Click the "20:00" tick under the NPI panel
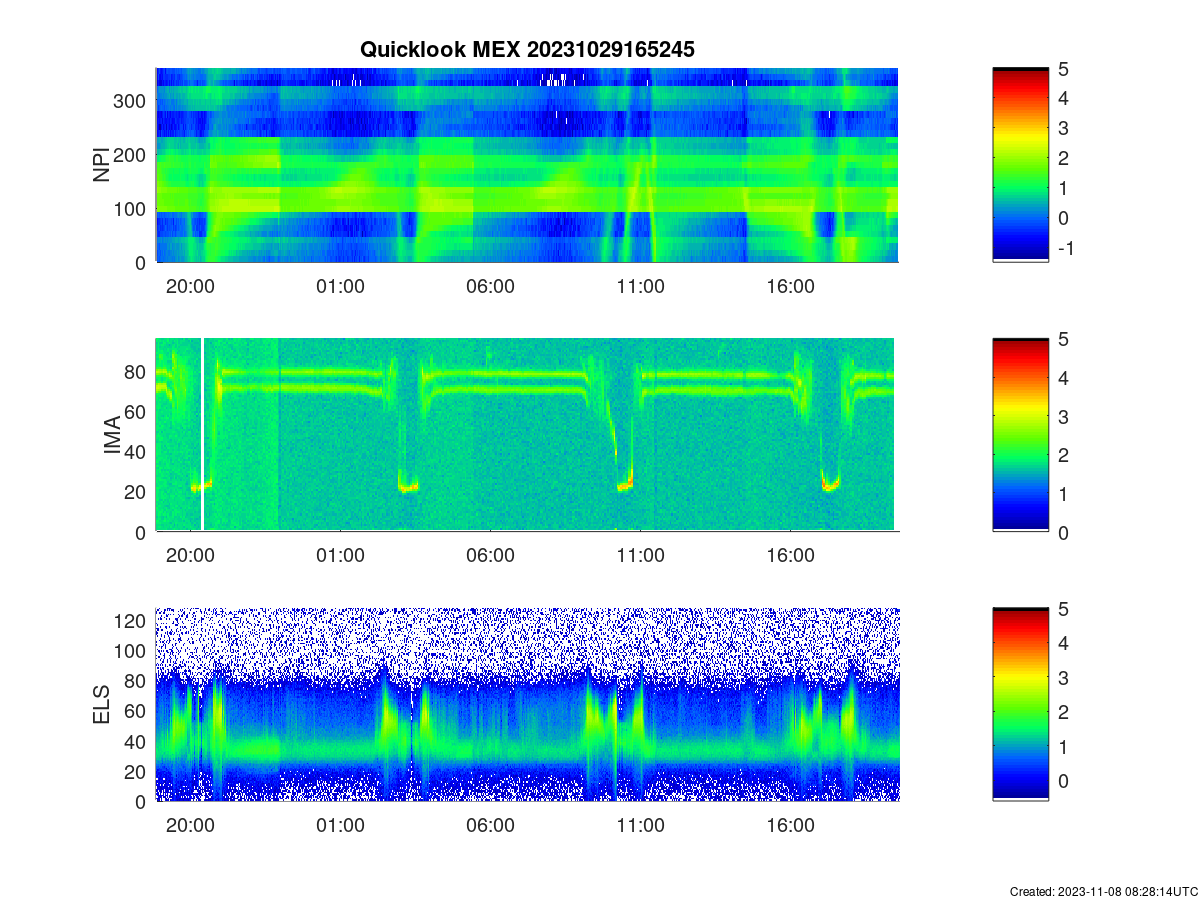This screenshot has height=900, width=1200. (190, 286)
